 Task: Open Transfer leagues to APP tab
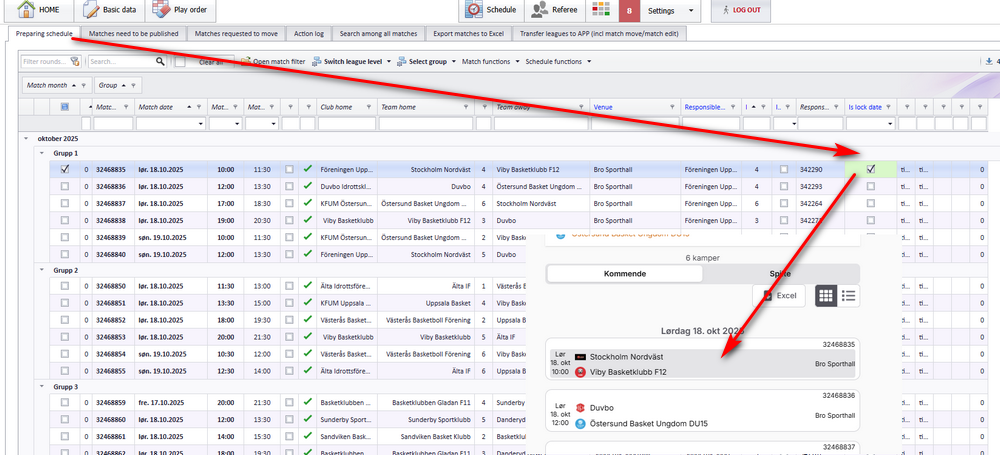tap(599, 34)
